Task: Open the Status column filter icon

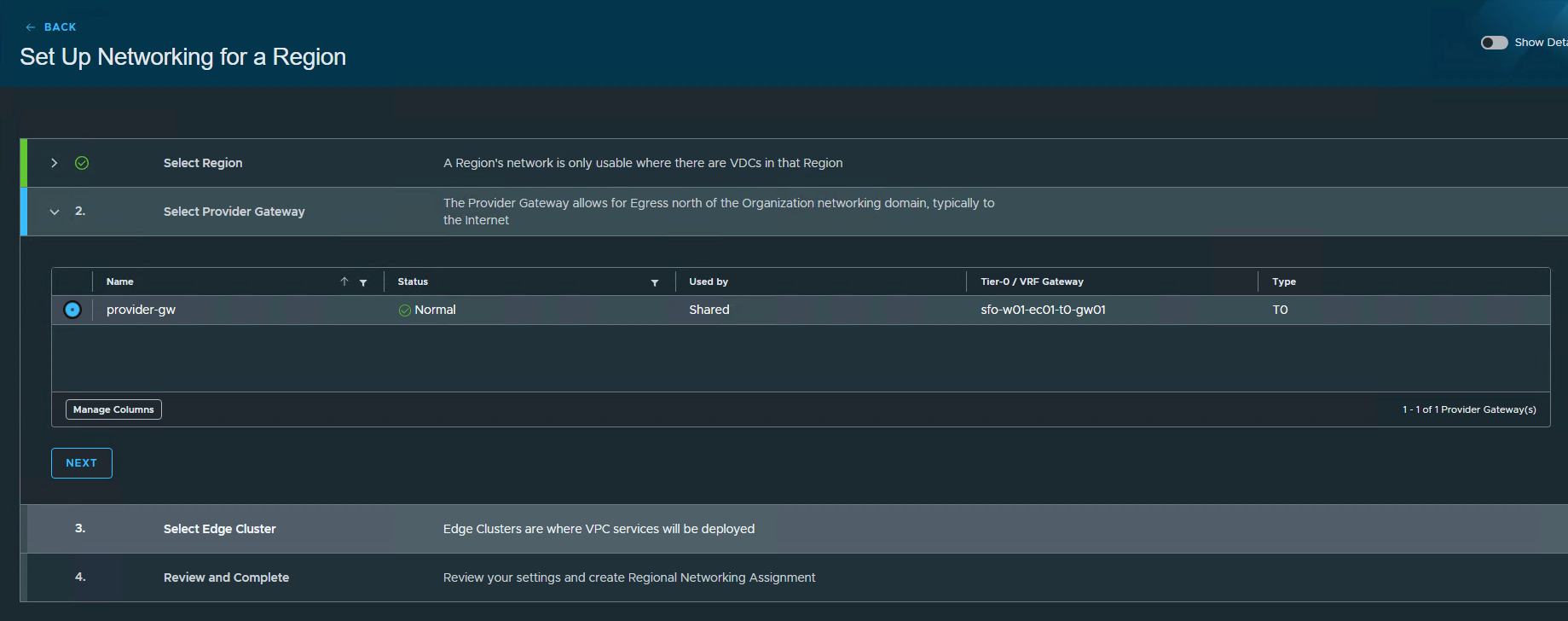Action: point(655,282)
